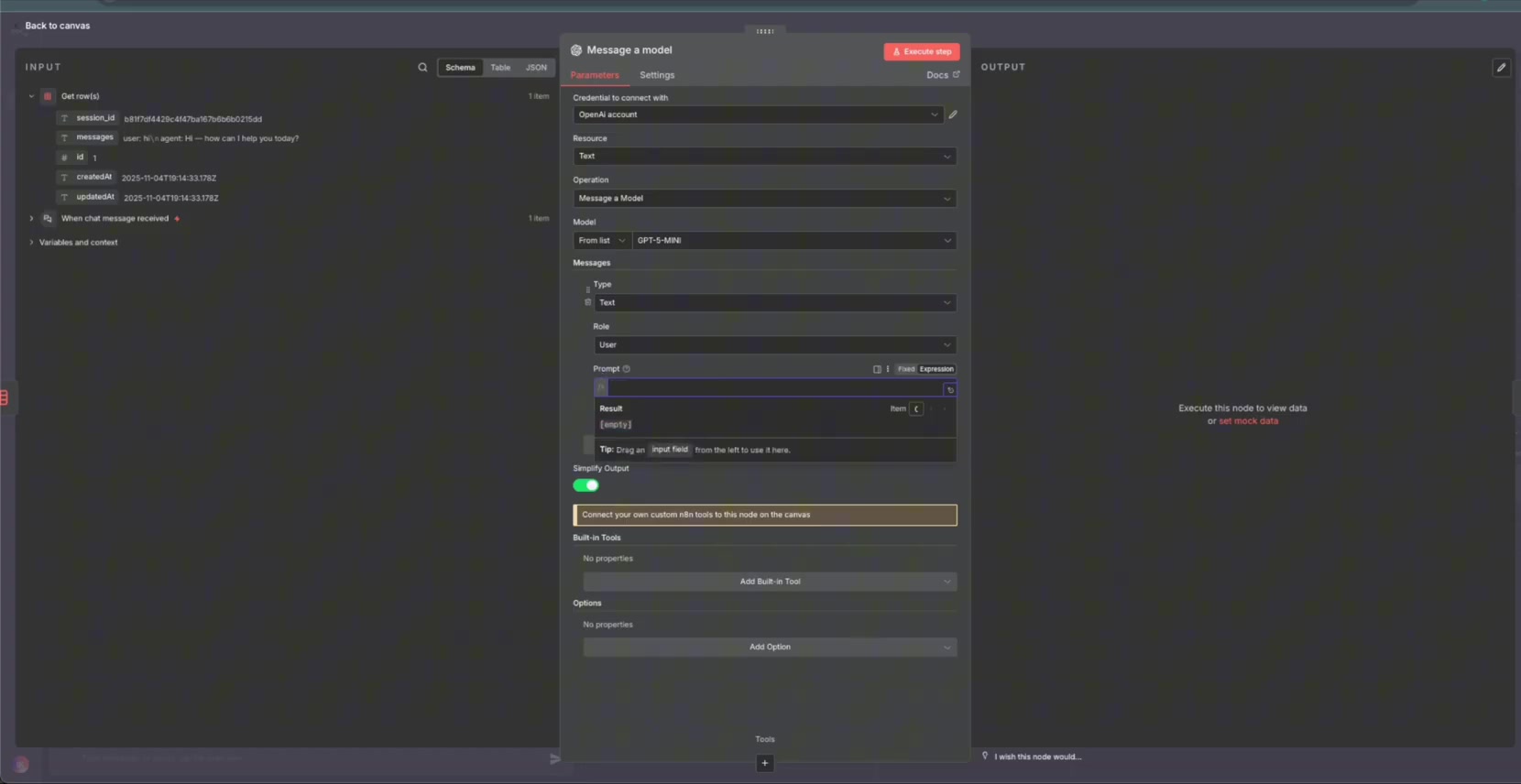Select the Schema view tab
The height and width of the screenshot is (784, 1521).
pyautogui.click(x=460, y=68)
